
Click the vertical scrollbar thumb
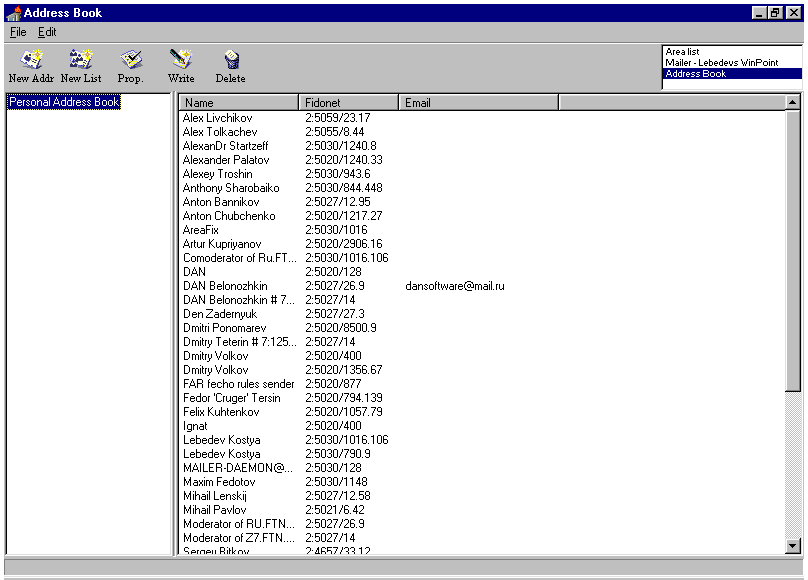click(793, 250)
